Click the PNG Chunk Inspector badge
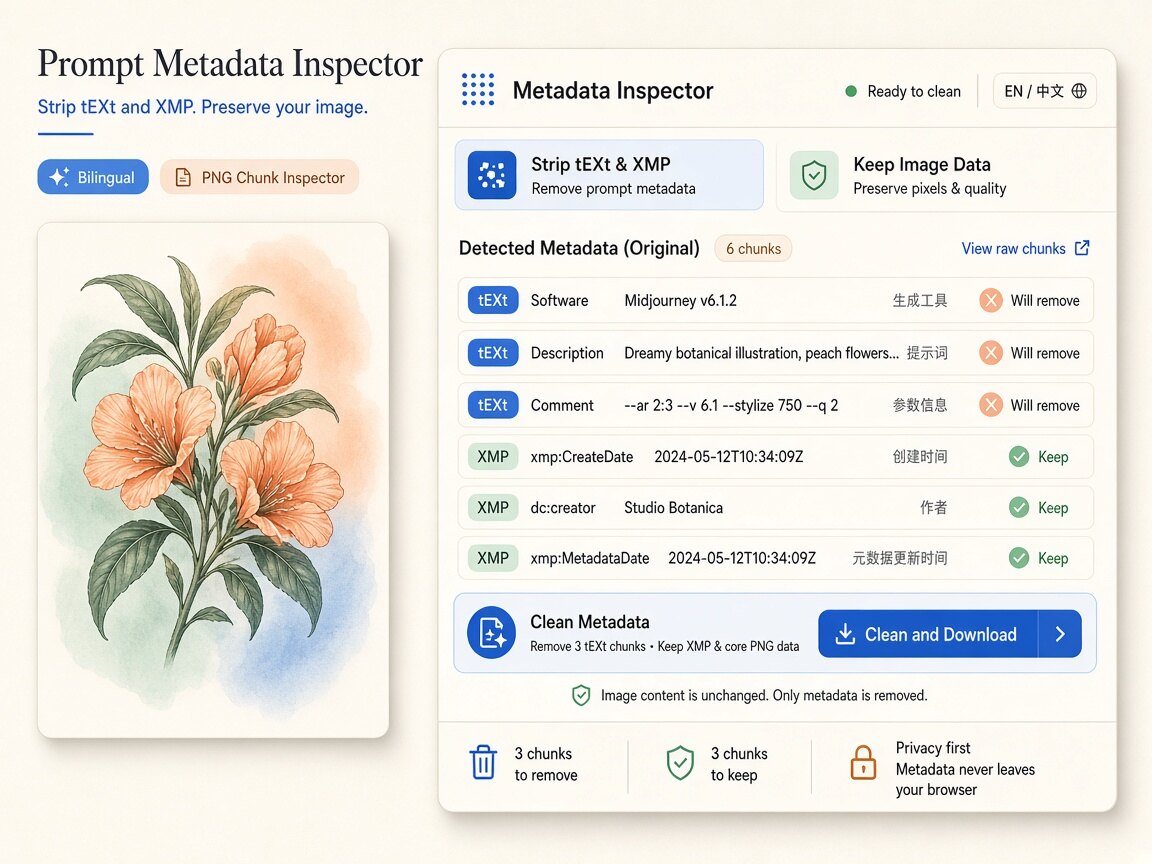This screenshot has height=864, width=1152. click(259, 177)
